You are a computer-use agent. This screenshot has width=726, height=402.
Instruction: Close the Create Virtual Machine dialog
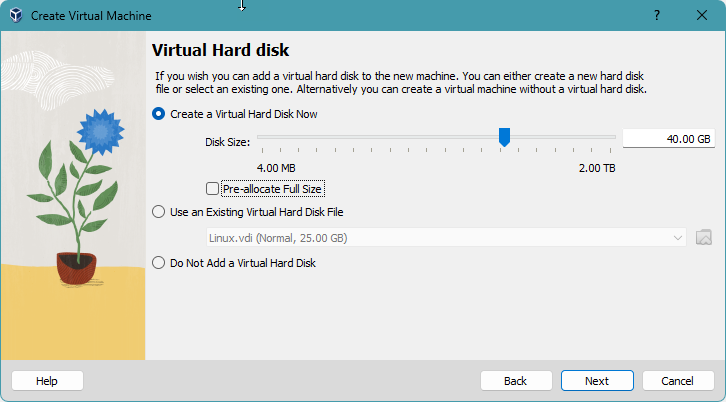pos(703,16)
